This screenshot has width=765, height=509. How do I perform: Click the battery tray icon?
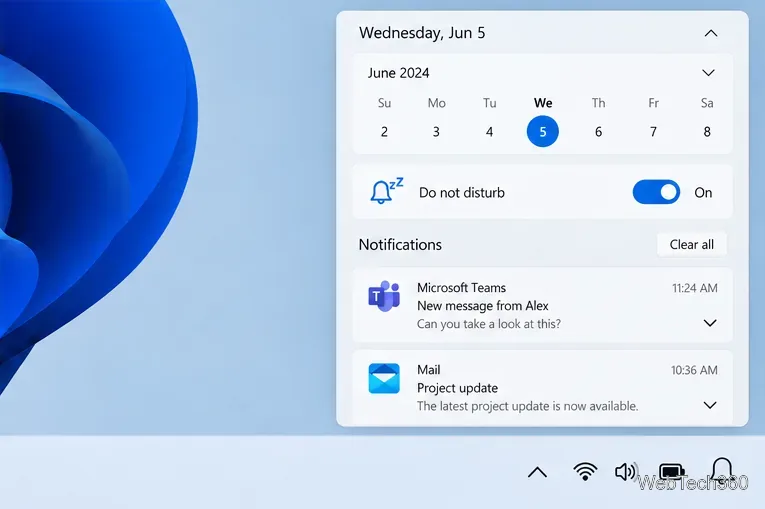pos(672,472)
